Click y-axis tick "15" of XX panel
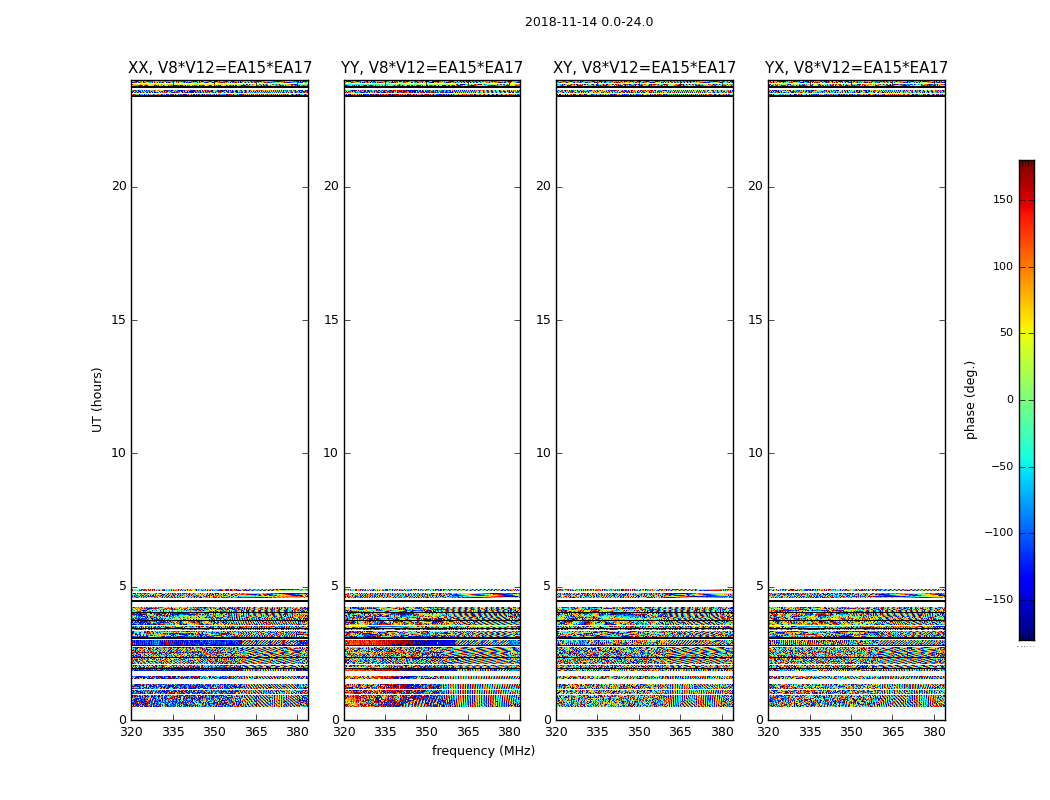The height and width of the screenshot is (800, 1050). click(119, 319)
